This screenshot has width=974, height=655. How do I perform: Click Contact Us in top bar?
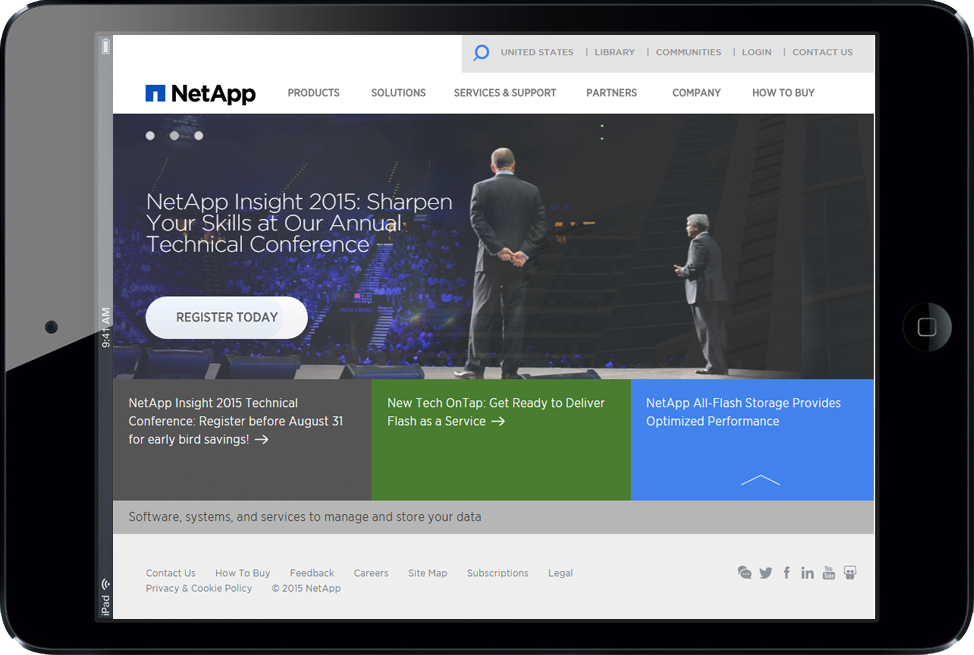(822, 52)
